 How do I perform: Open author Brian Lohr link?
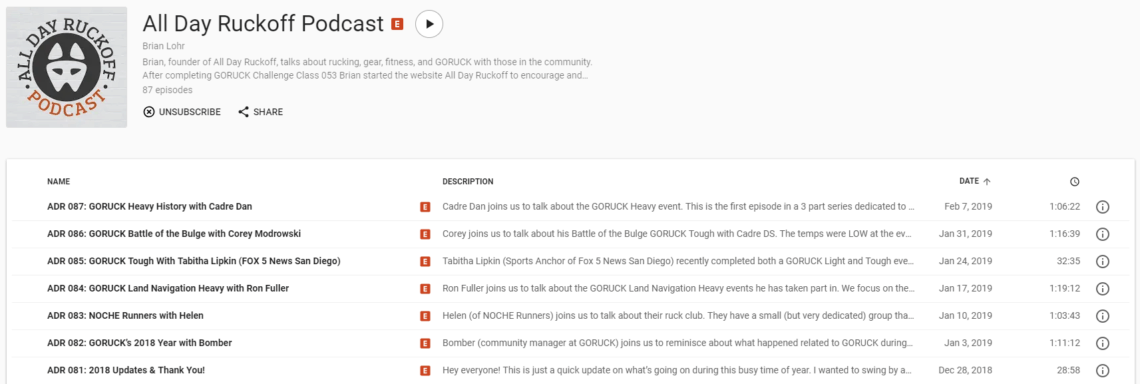(x=164, y=47)
